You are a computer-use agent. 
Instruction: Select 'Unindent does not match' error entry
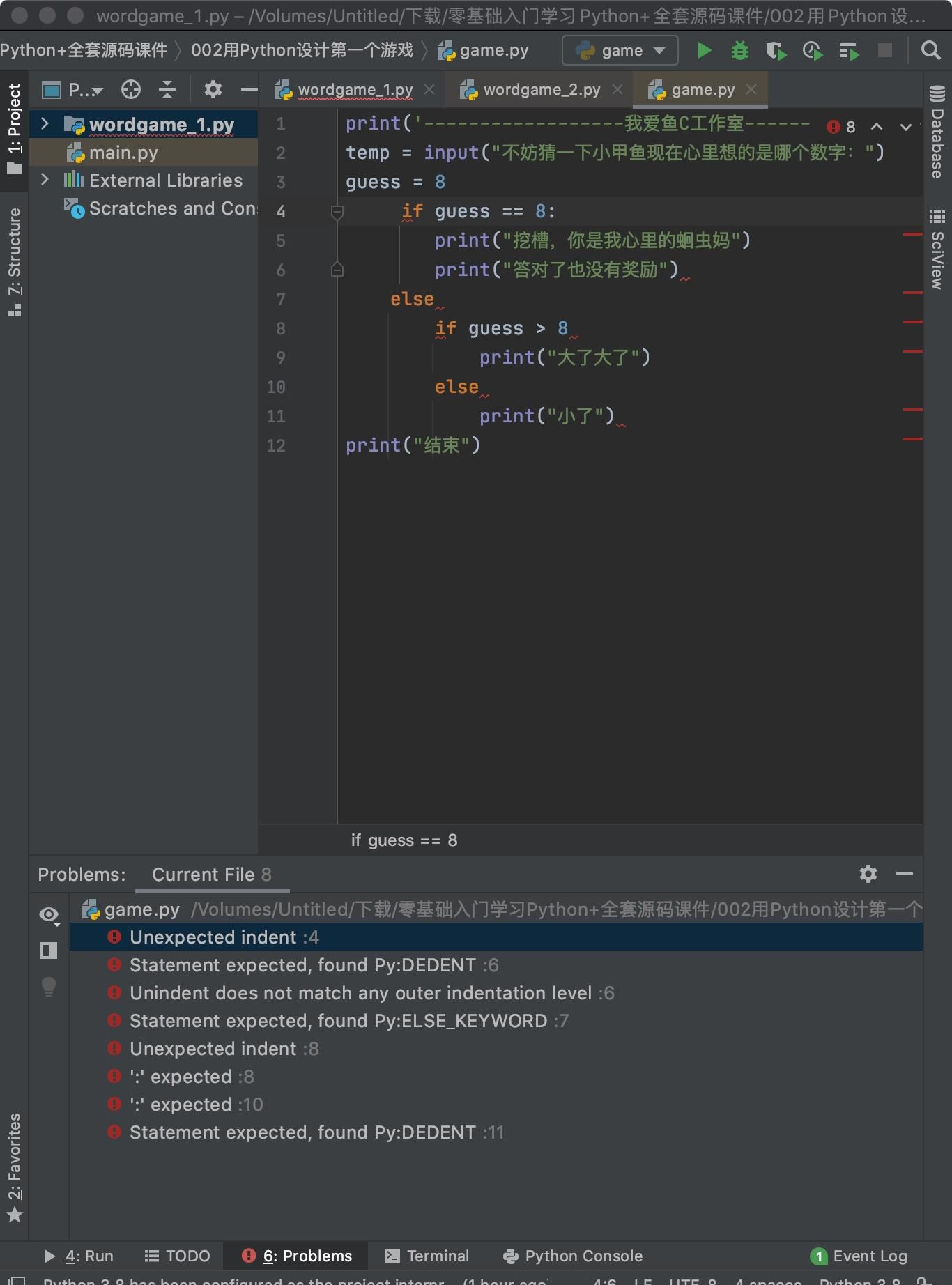pos(360,993)
